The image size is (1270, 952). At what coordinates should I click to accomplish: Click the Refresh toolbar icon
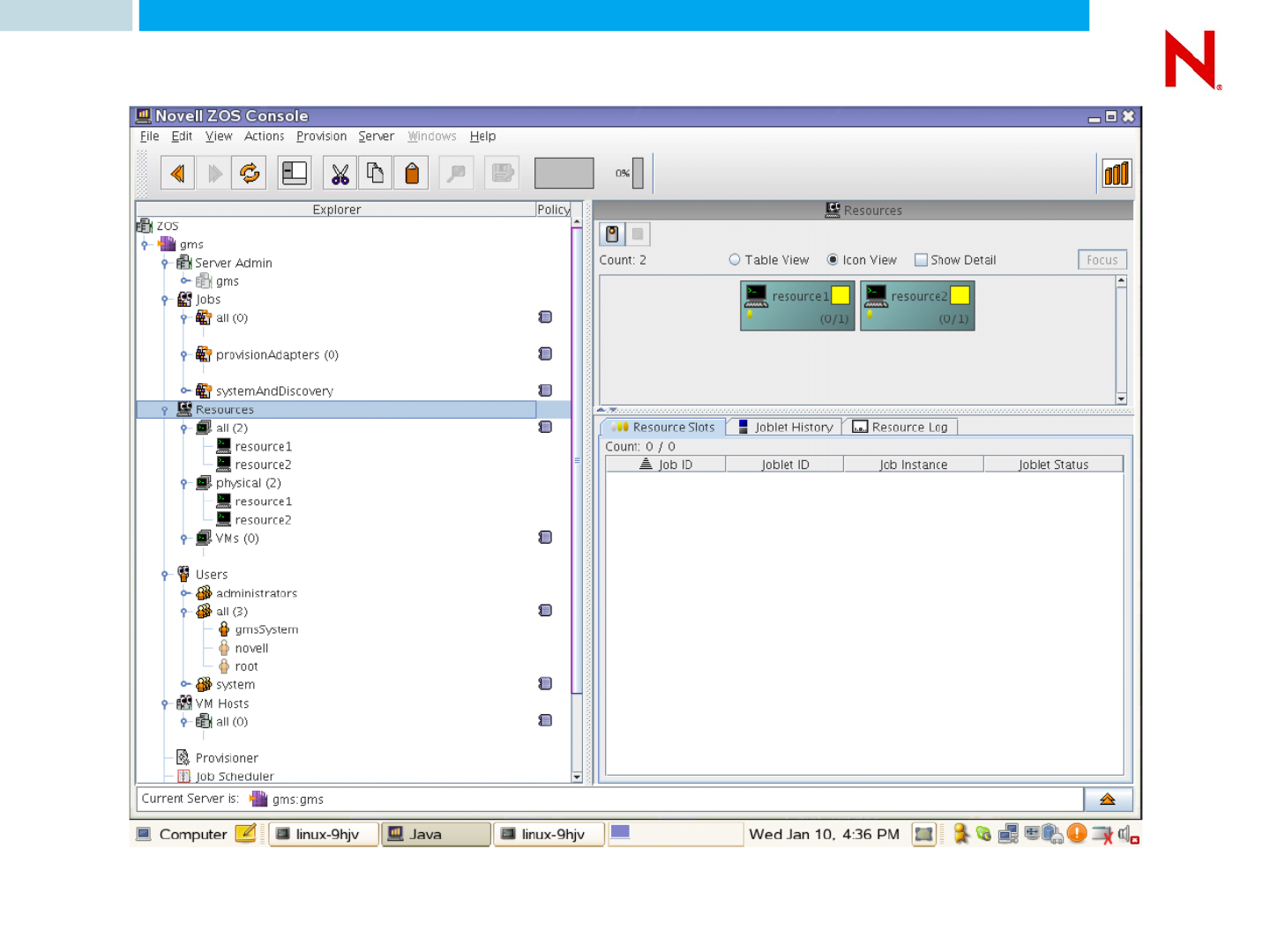(250, 173)
